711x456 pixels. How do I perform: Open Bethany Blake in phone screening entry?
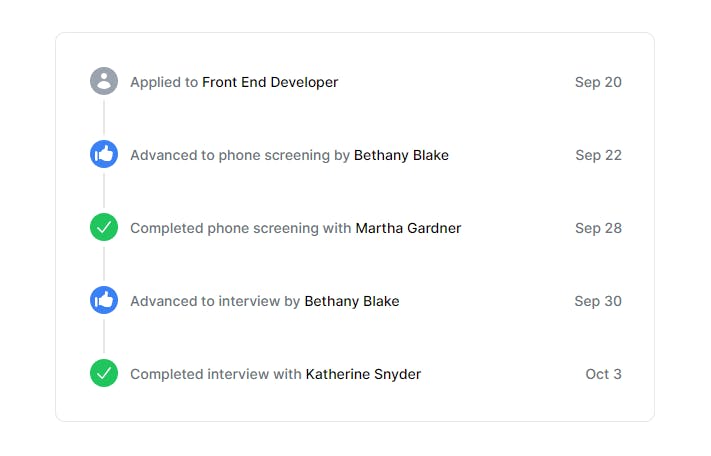[x=401, y=155]
